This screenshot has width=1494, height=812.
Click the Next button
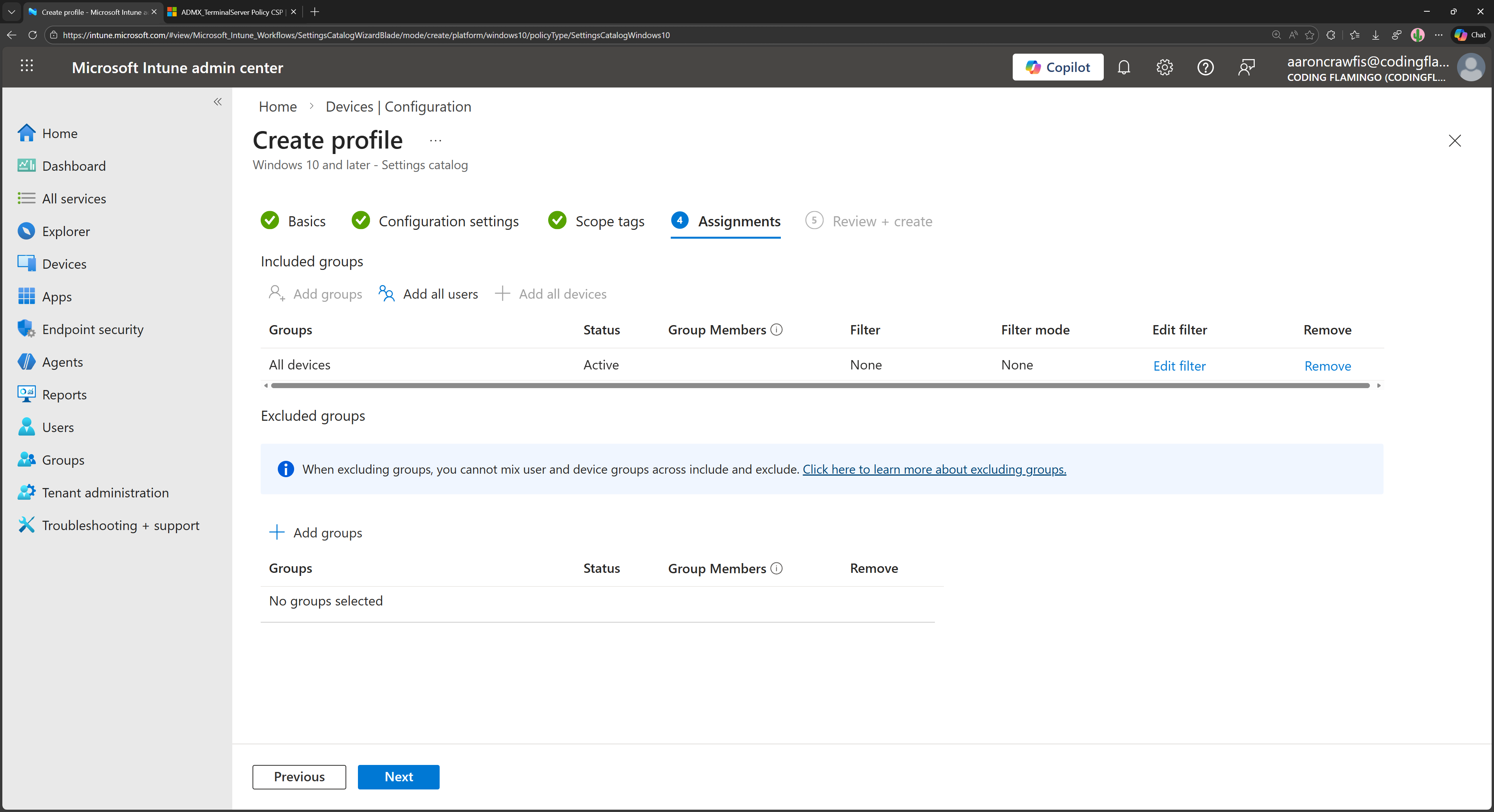tap(398, 777)
